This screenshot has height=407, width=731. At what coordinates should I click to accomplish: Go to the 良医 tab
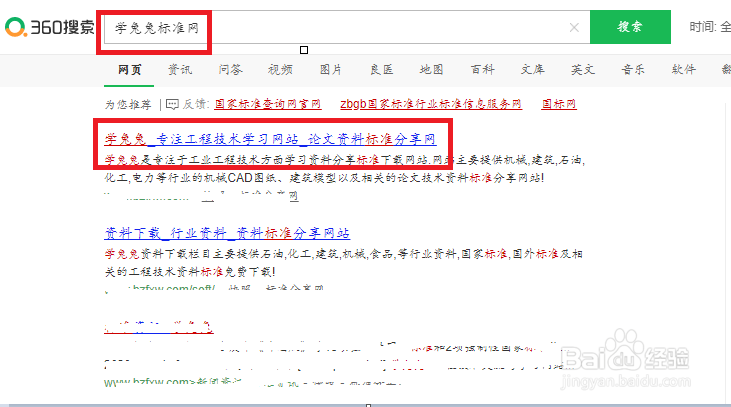381,70
